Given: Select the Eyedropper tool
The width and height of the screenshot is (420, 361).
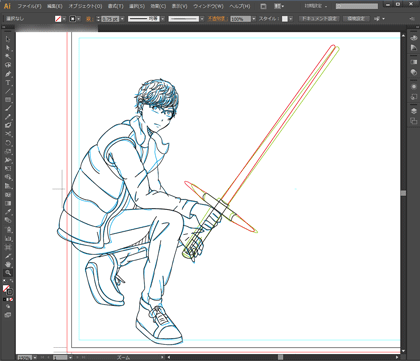Looking at the screenshot, I should tap(8, 212).
